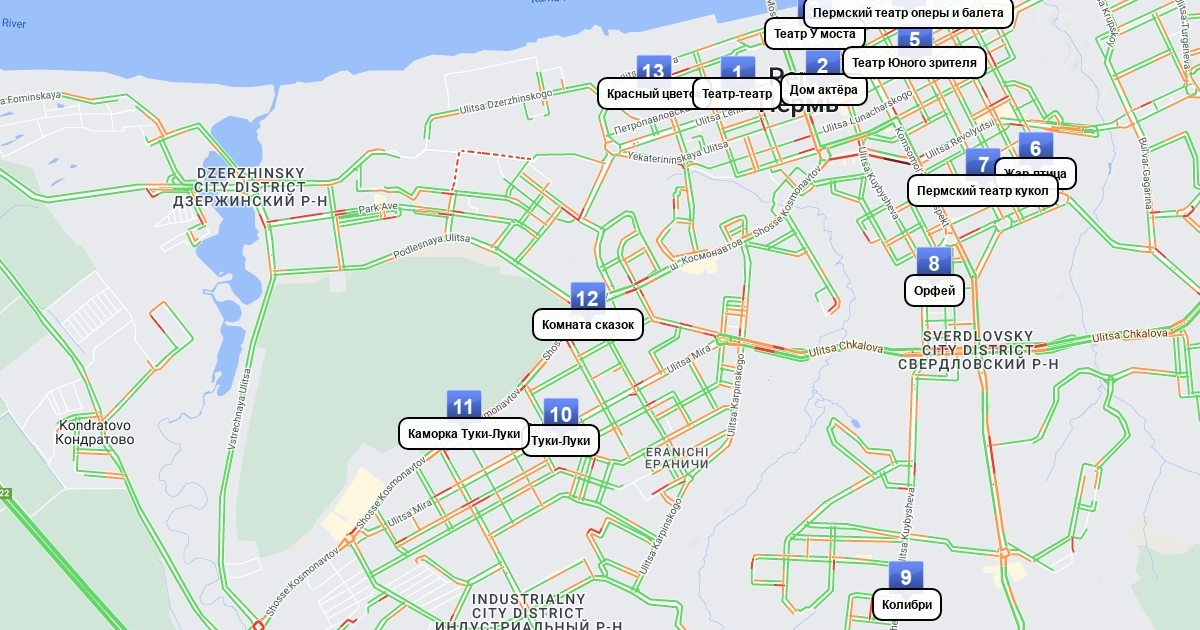Open the Комната сказок label
Screen dimensions: 1200x630
point(588,325)
